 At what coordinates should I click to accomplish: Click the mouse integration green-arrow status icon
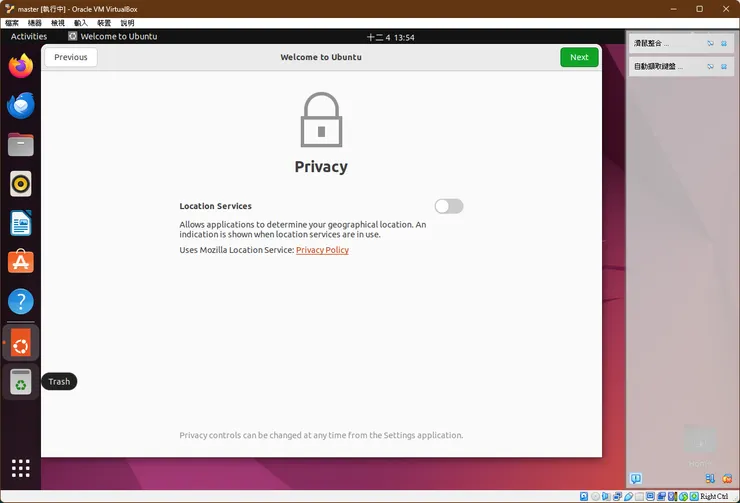tap(683, 496)
